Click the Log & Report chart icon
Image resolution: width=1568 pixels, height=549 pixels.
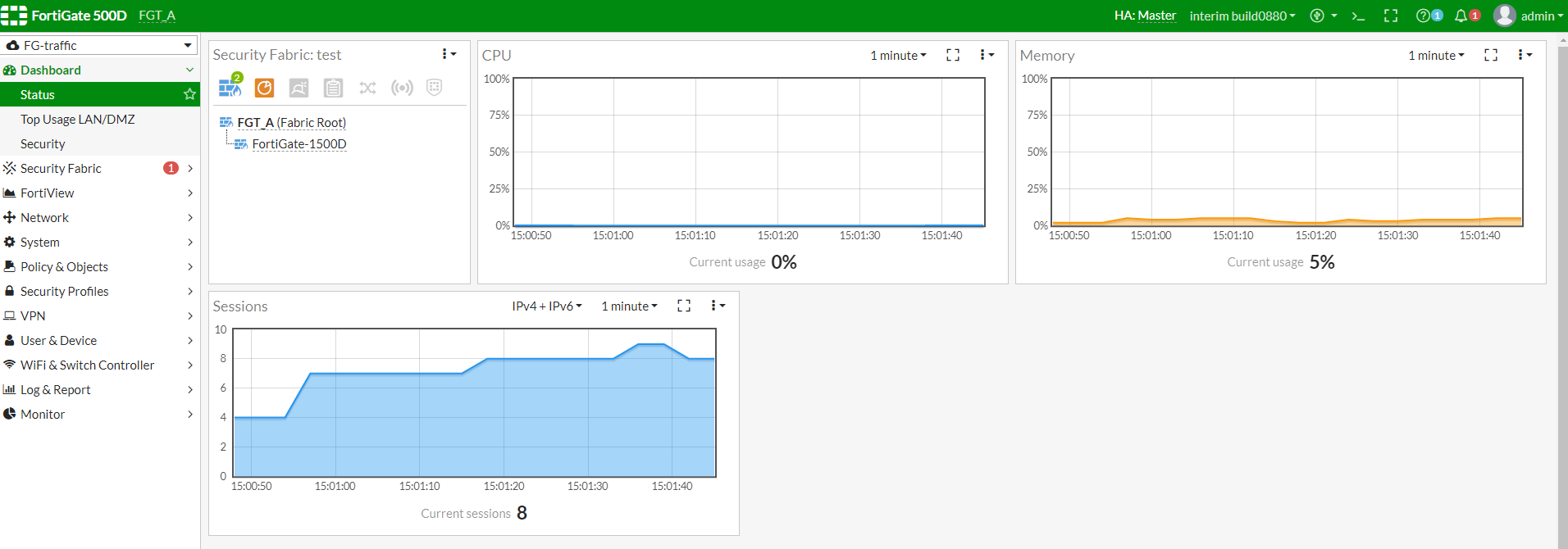[10, 389]
